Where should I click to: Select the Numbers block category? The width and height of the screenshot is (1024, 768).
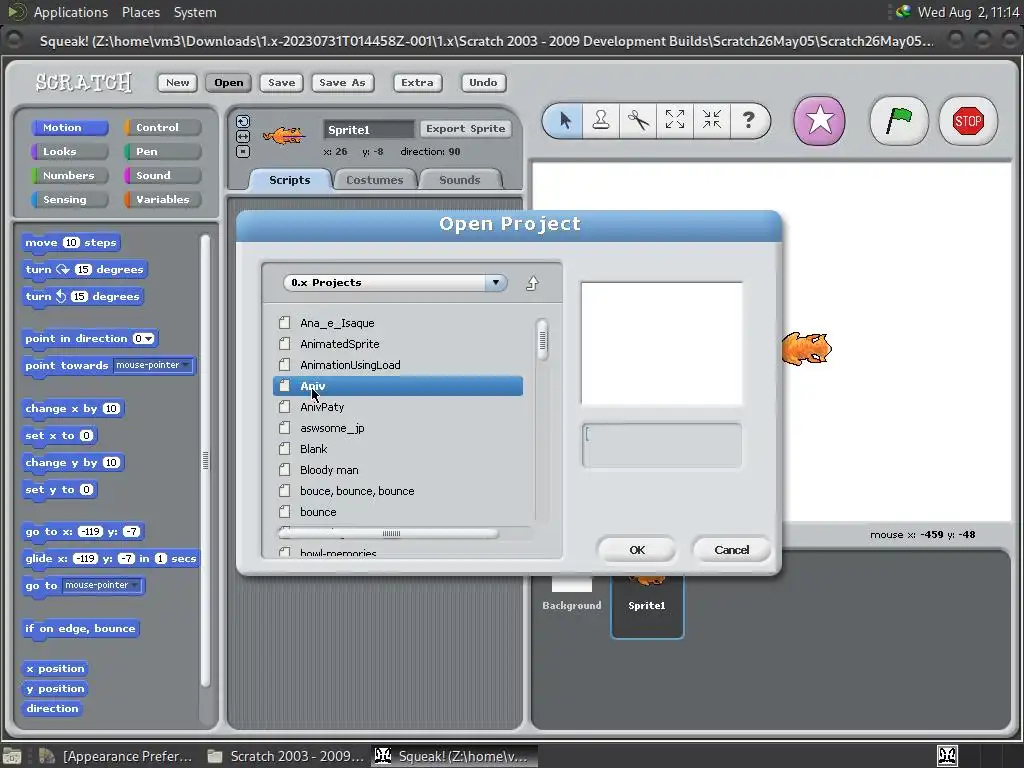69,176
